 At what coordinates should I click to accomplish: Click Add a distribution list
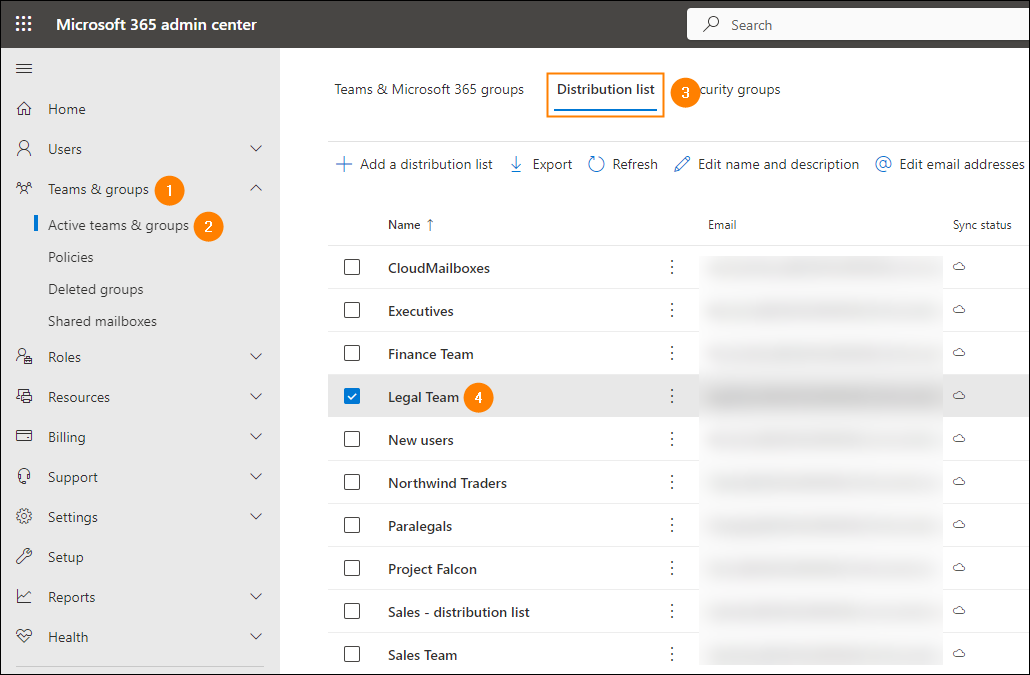(414, 164)
